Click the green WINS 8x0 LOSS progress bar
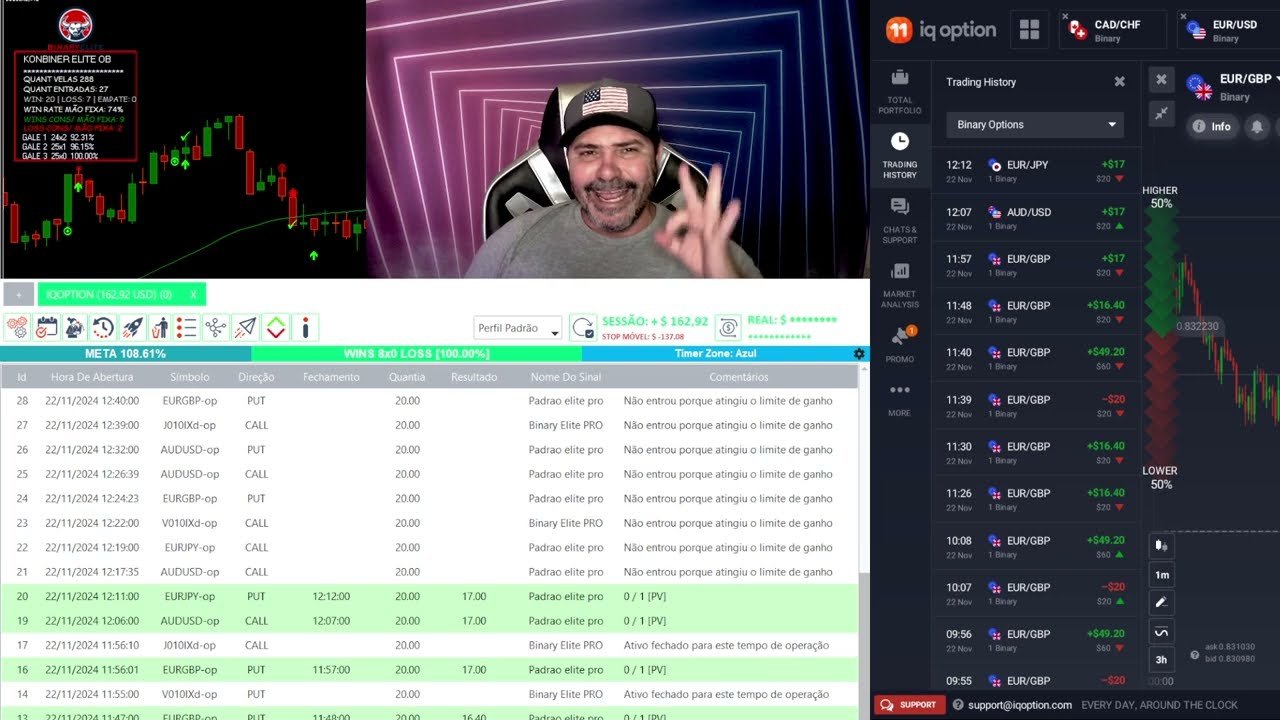 coord(416,354)
